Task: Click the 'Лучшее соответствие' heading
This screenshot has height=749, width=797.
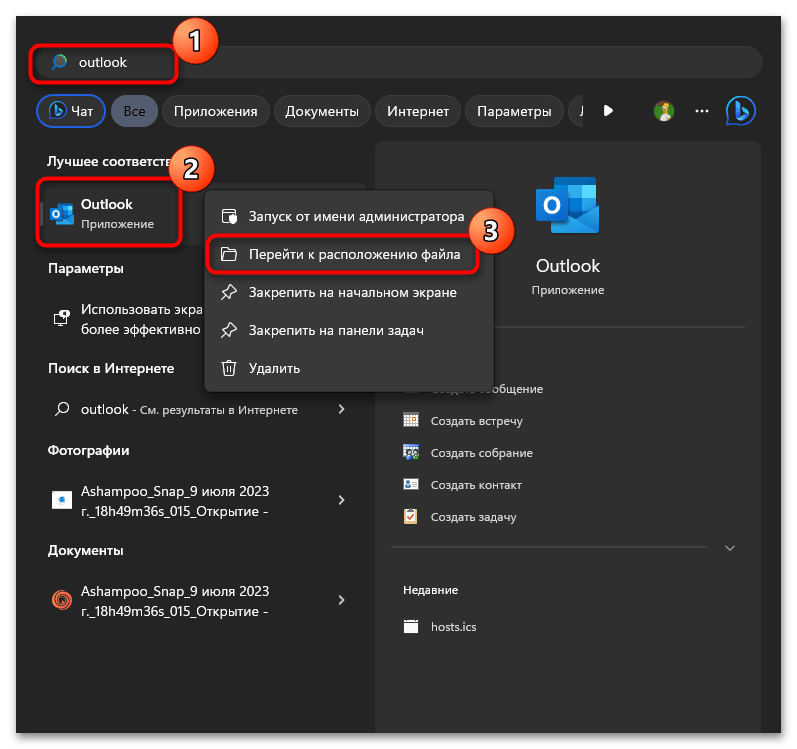Action: click(109, 162)
